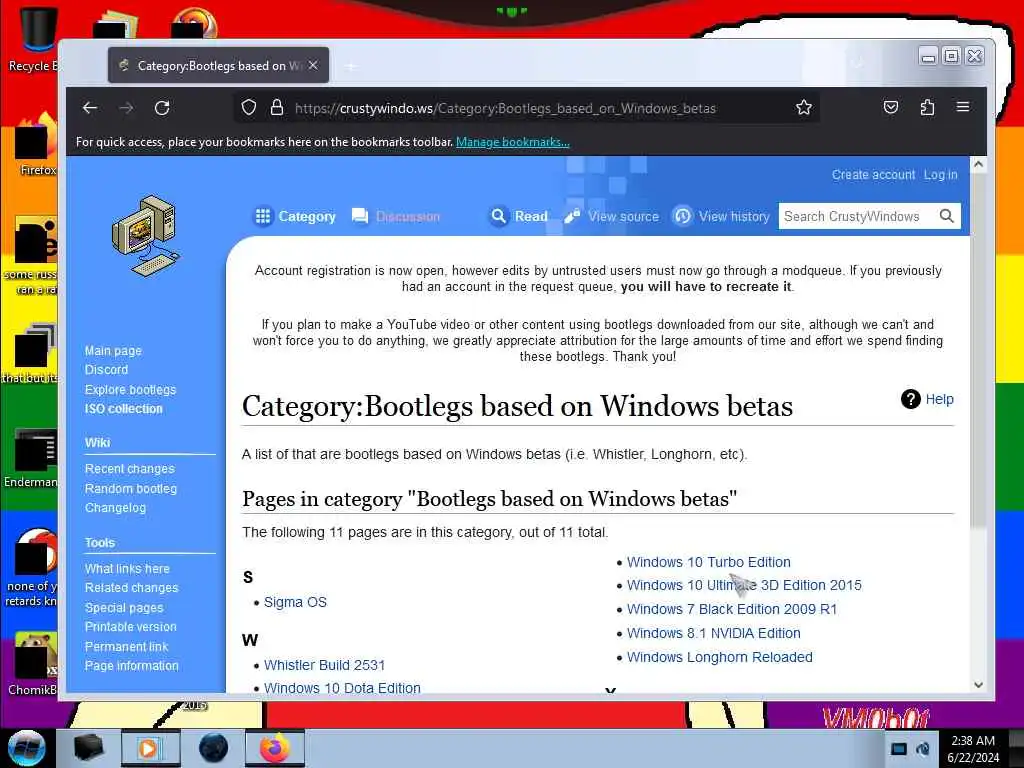Image resolution: width=1024 pixels, height=768 pixels.
Task: Click the network icon in system tray
Action: pyautogui.click(x=923, y=749)
